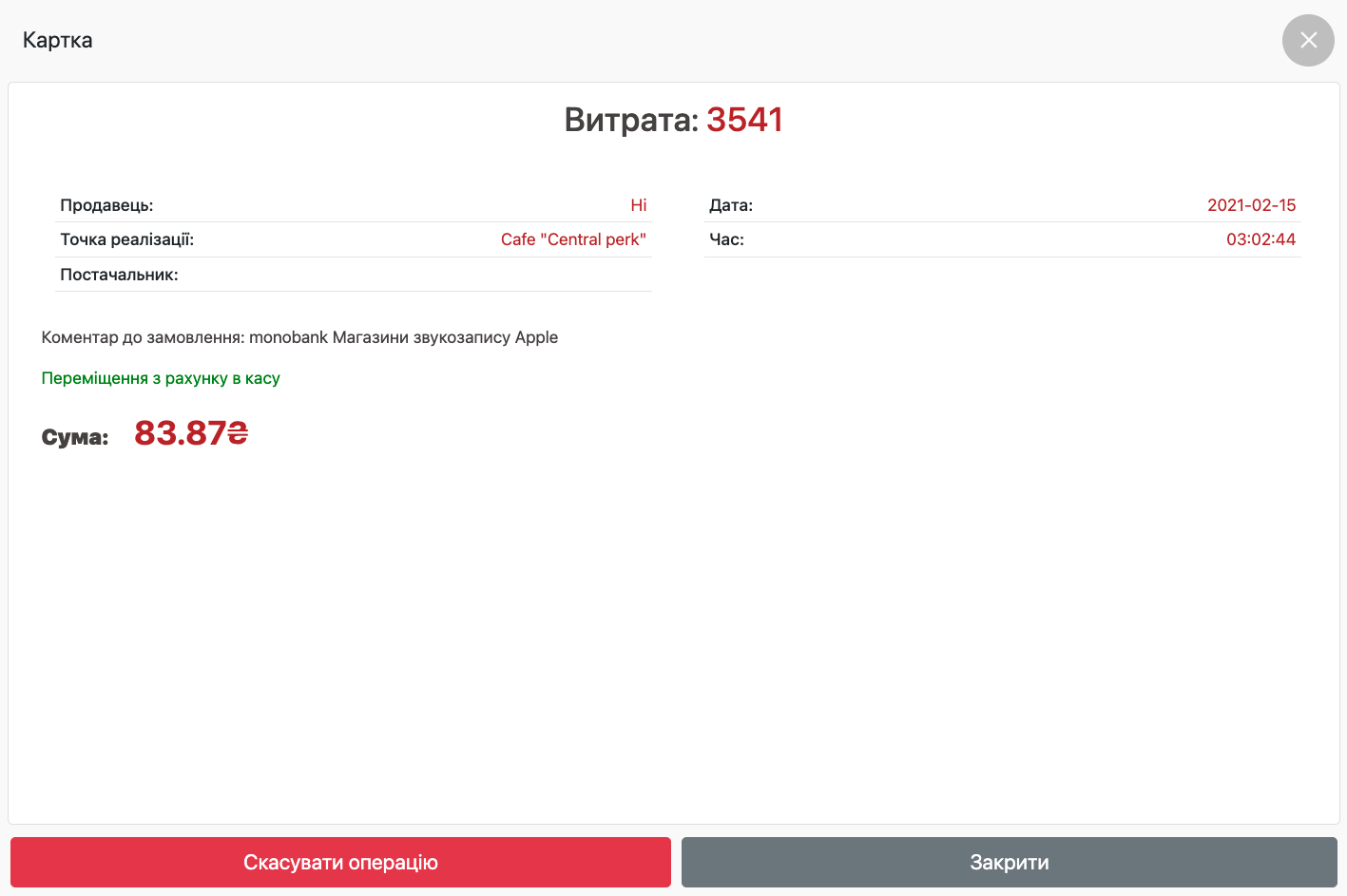The image size is (1347, 896).
Task: Click the expense number 3541
Action: coord(744,120)
